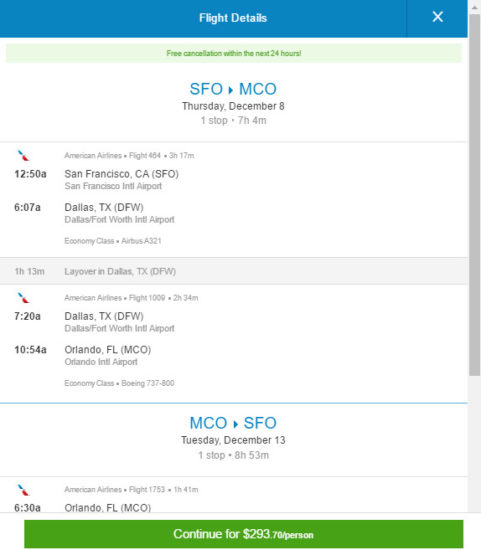Select the 6:07a Dallas arrival entry

[94, 213]
